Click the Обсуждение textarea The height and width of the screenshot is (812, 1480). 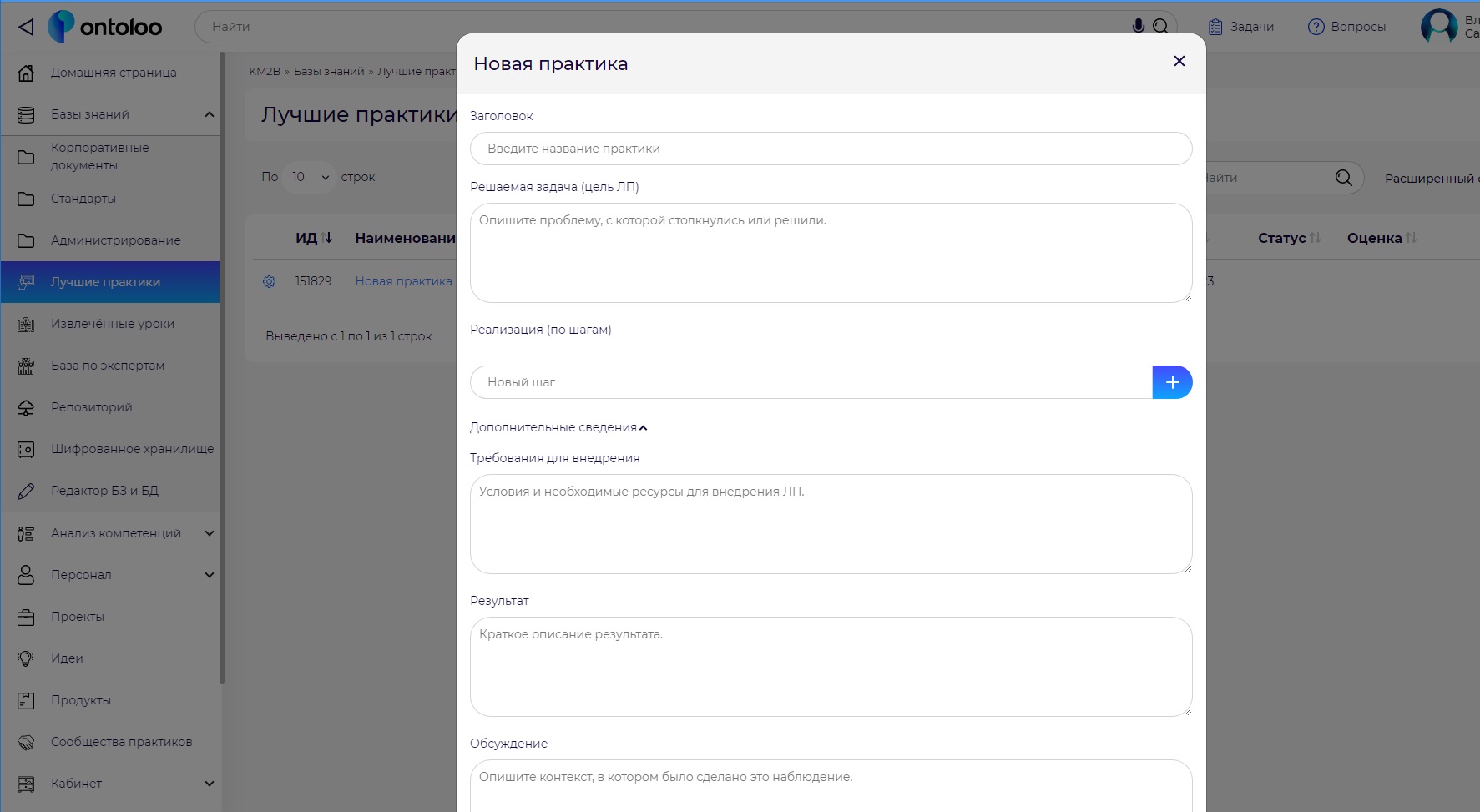(831, 785)
